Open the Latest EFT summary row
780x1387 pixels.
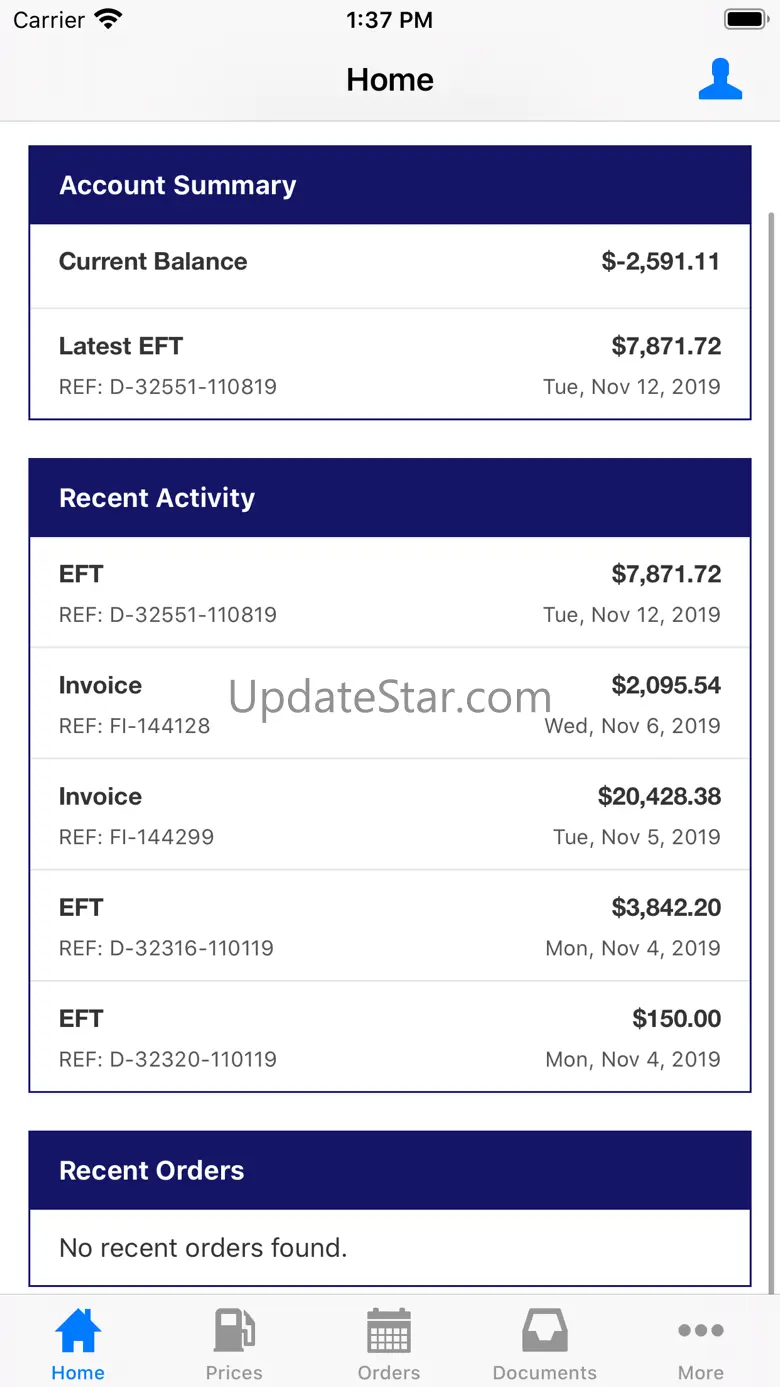(390, 365)
